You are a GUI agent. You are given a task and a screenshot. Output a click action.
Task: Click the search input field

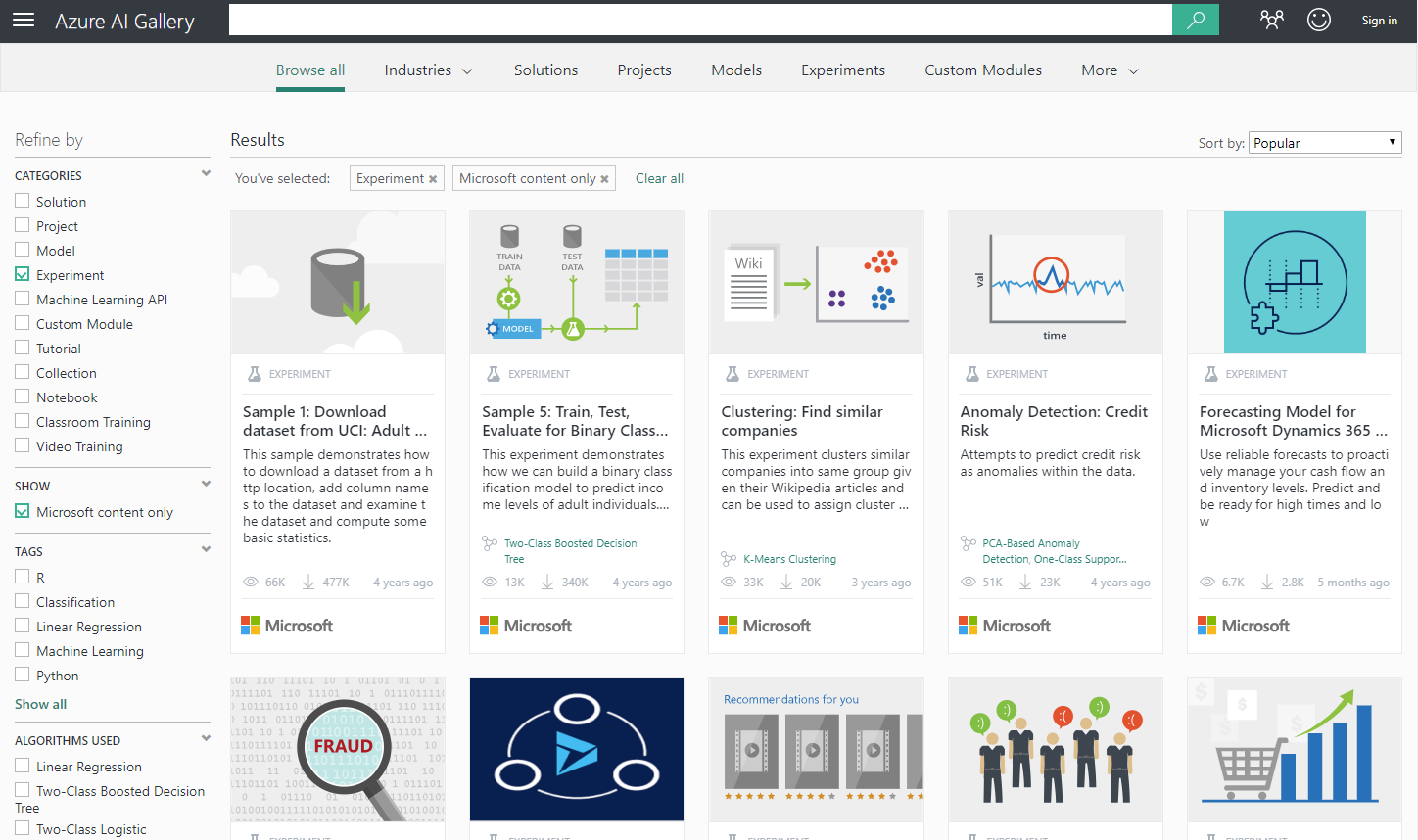click(x=700, y=20)
